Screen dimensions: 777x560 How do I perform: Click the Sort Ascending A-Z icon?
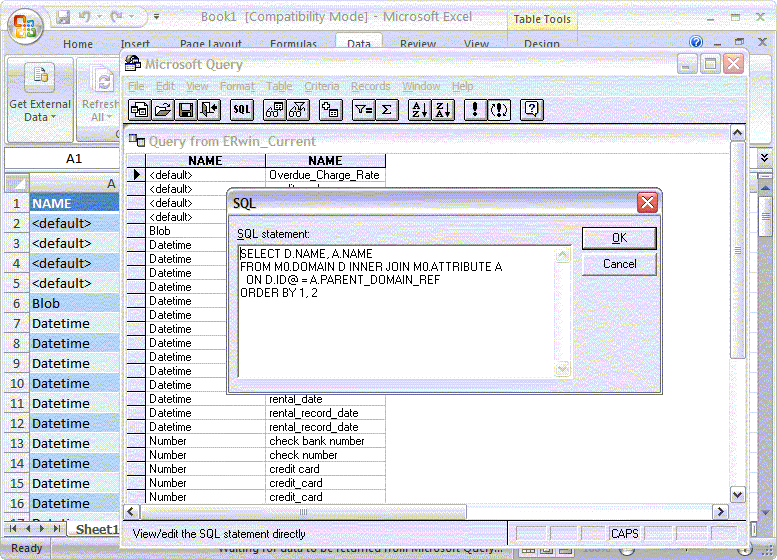coord(419,110)
